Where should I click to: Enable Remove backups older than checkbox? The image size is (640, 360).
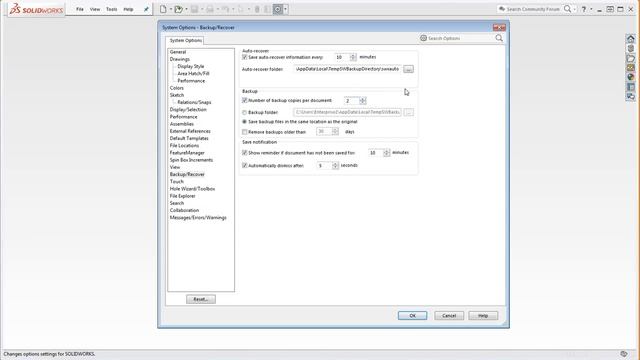click(245, 132)
